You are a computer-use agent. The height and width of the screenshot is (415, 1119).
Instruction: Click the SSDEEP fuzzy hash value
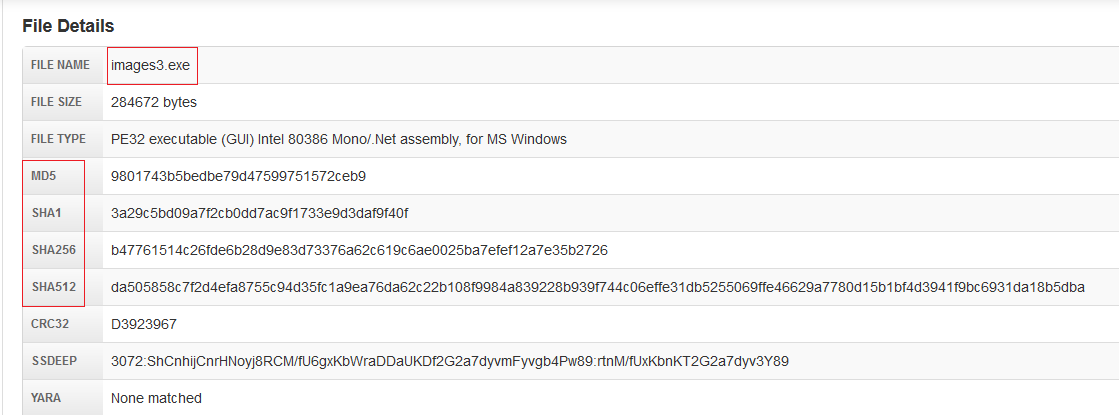pyautogui.click(x=451, y=361)
